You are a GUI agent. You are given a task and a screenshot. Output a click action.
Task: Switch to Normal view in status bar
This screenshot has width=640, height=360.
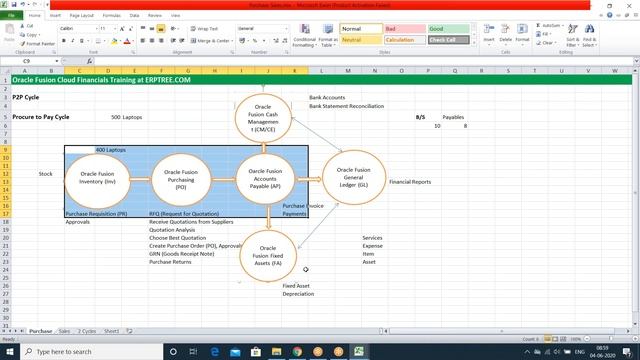[x=547, y=339]
